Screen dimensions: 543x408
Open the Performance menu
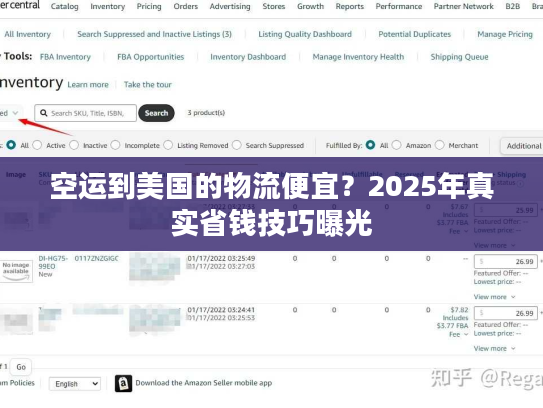[399, 7]
